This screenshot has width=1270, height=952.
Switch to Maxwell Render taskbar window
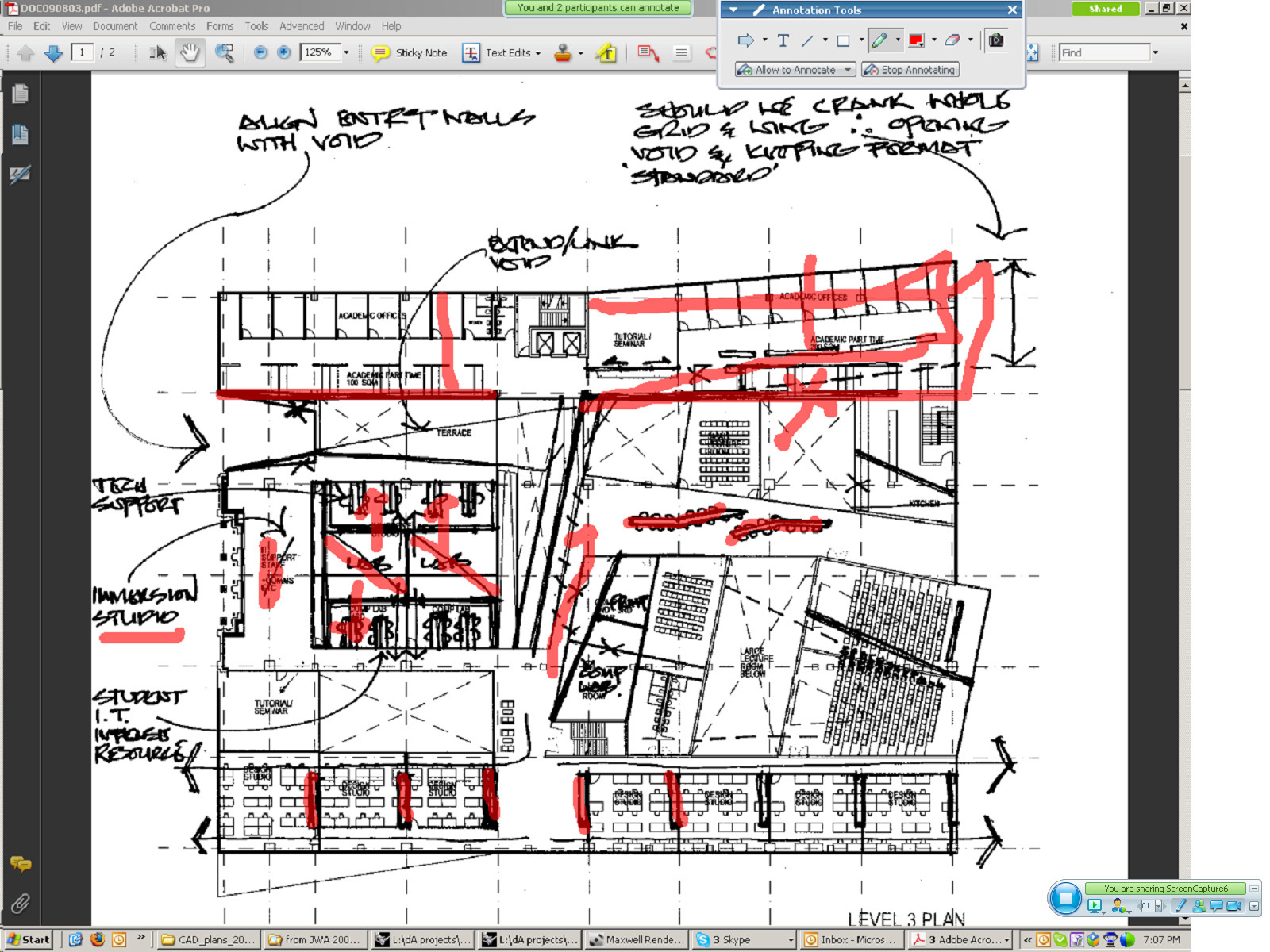pos(637,939)
